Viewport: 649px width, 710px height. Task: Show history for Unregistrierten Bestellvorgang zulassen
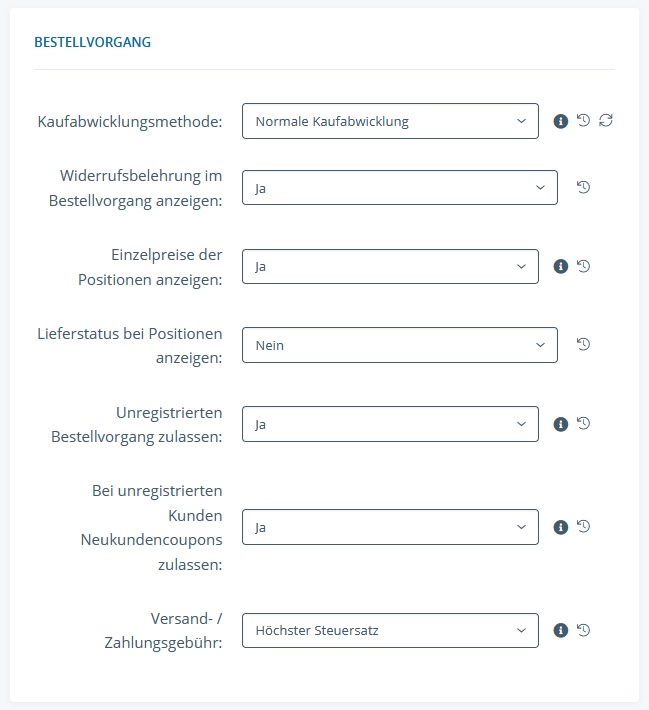click(x=584, y=423)
